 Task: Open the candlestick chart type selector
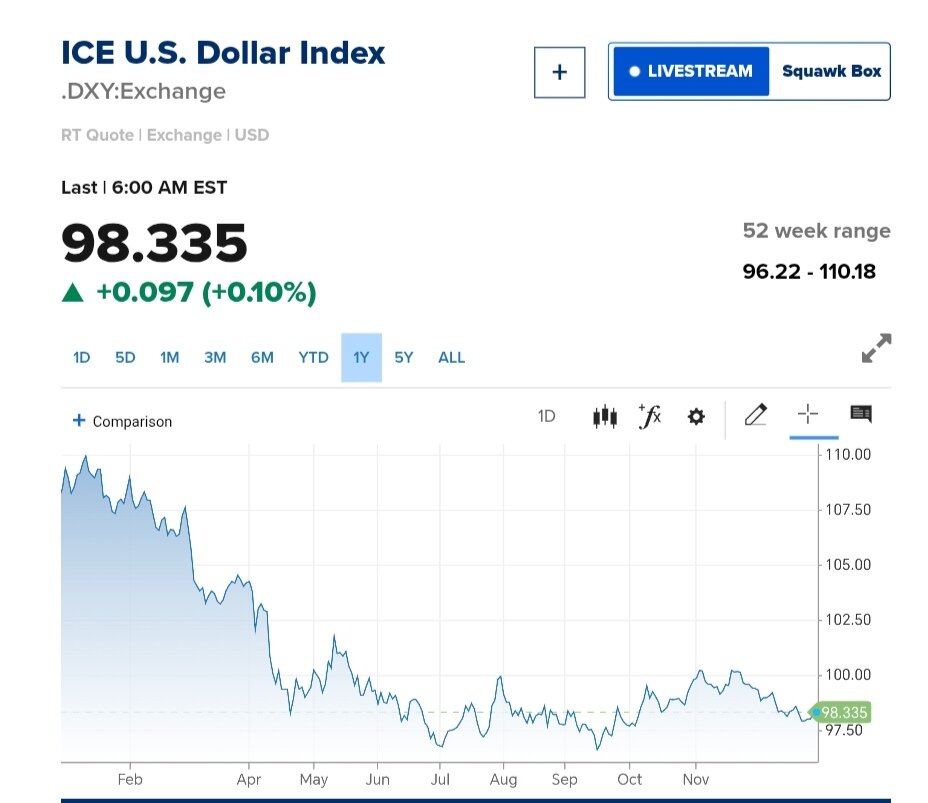click(x=604, y=416)
